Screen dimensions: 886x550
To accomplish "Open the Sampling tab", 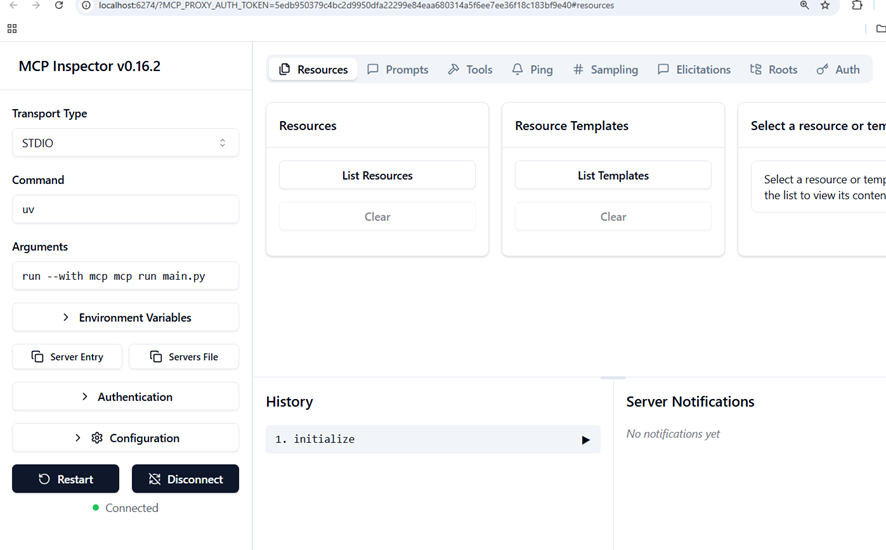I will pyautogui.click(x=605, y=70).
